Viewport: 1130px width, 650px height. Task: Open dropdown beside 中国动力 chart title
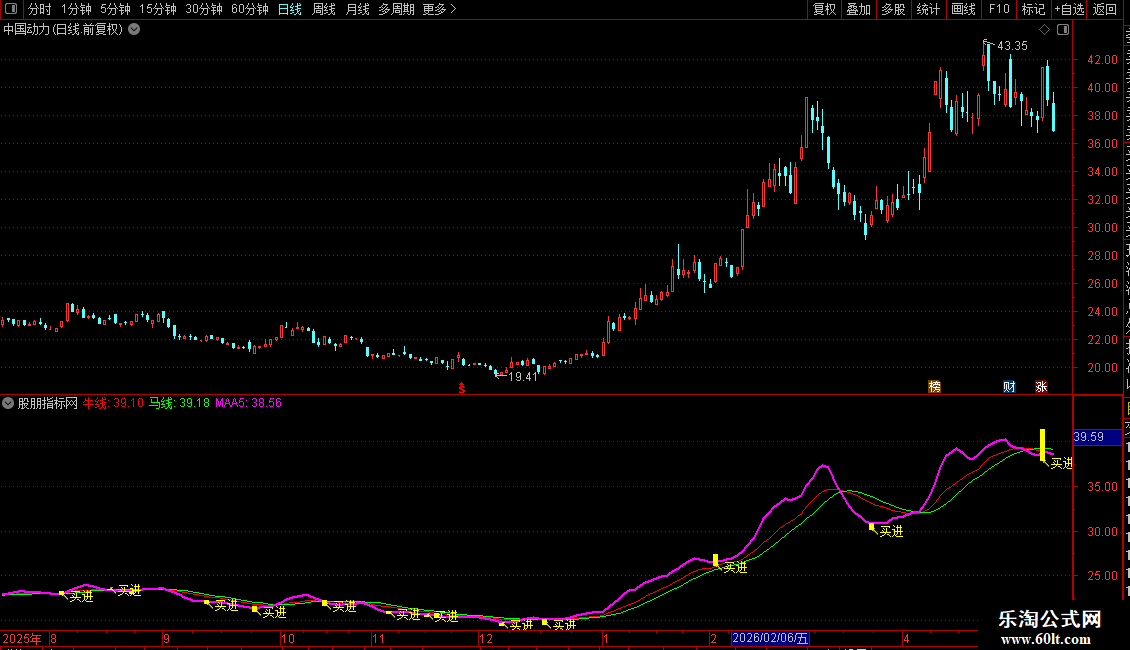click(134, 30)
